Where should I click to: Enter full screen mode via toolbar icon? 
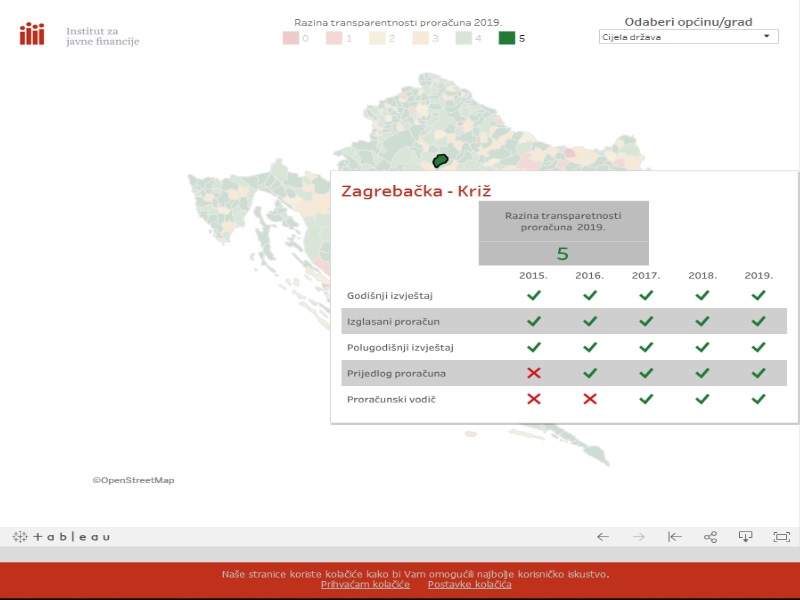coord(782,537)
